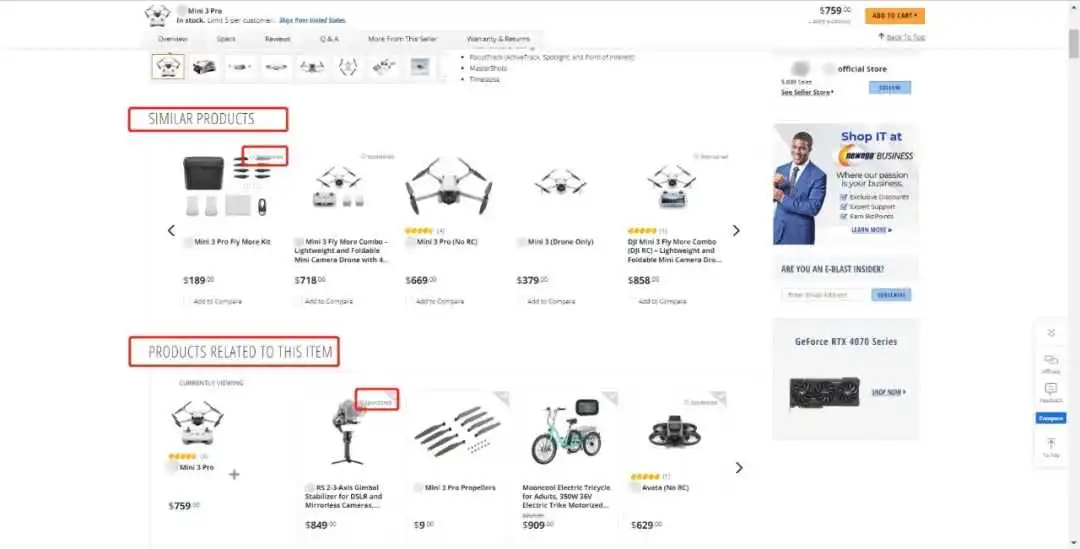The image size is (1080, 549).
Task: Click the Mini 3 Pro (No RC) drone image
Action: [x=449, y=186]
